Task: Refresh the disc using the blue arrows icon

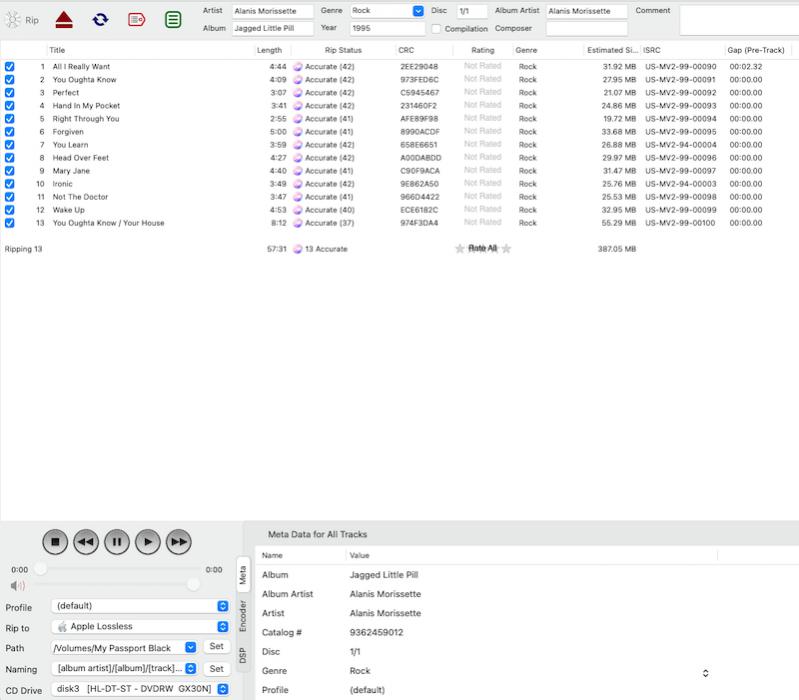Action: coord(100,19)
